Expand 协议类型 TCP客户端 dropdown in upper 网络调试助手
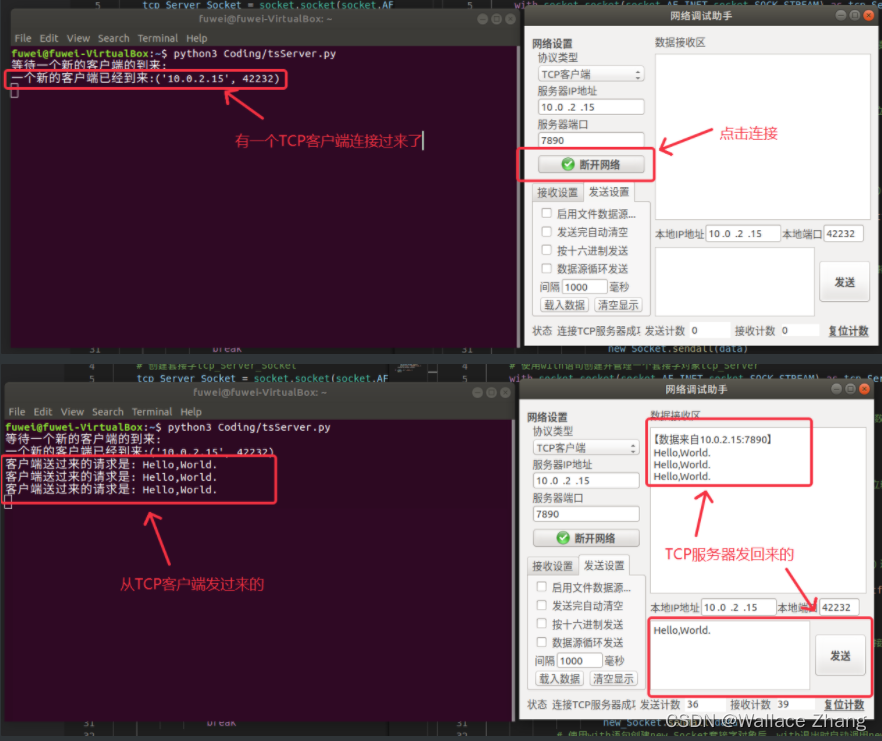 point(591,74)
